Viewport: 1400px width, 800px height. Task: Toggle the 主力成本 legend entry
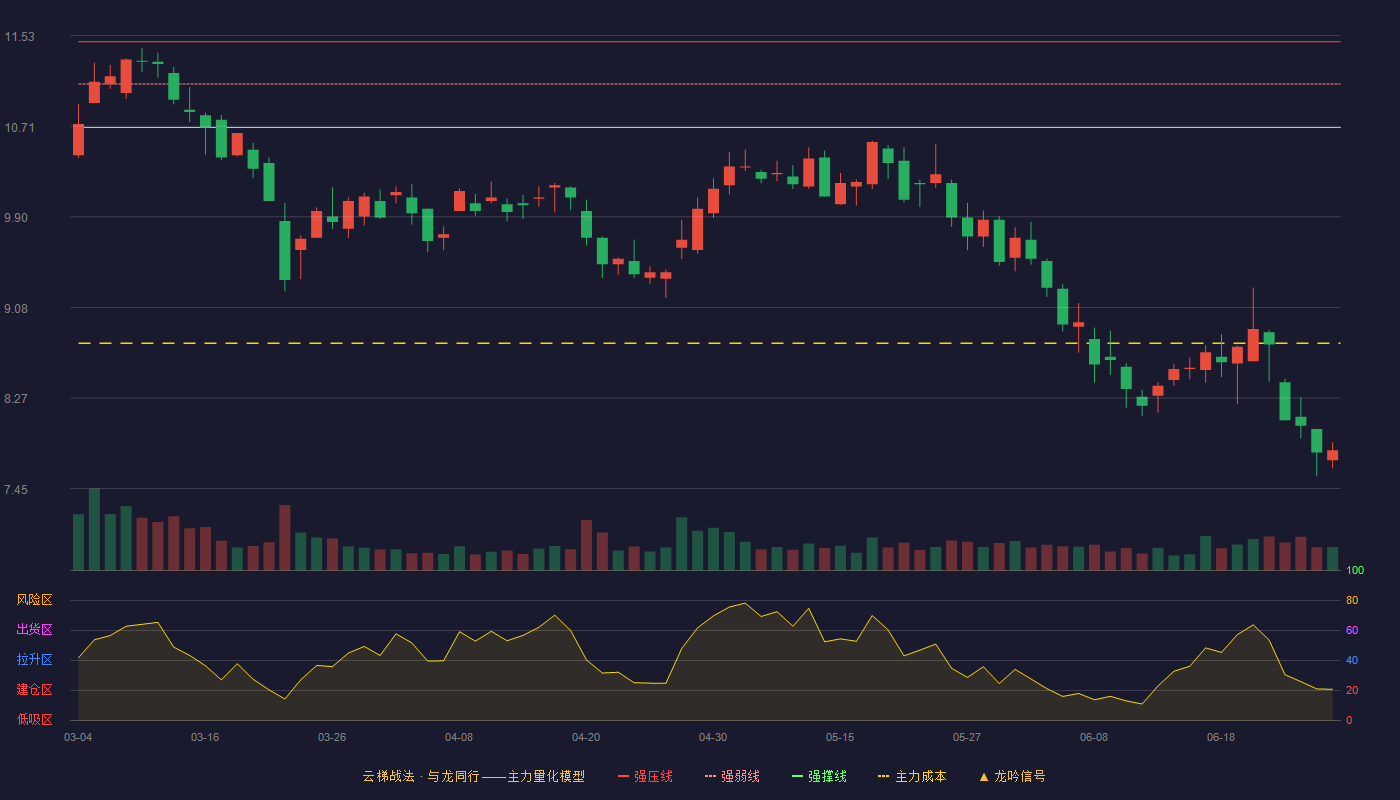coord(912,776)
